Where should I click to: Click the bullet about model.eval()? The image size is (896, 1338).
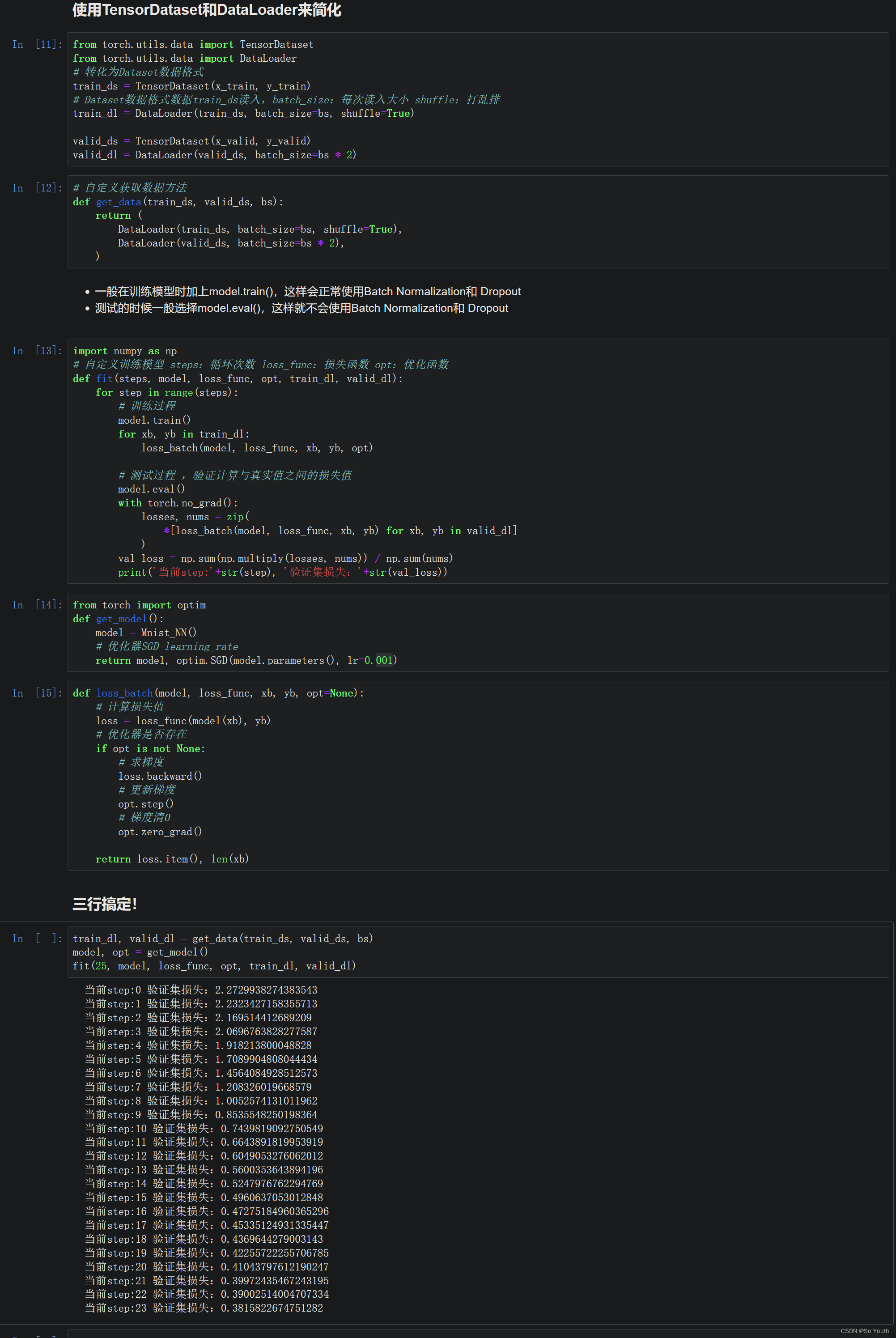[301, 308]
